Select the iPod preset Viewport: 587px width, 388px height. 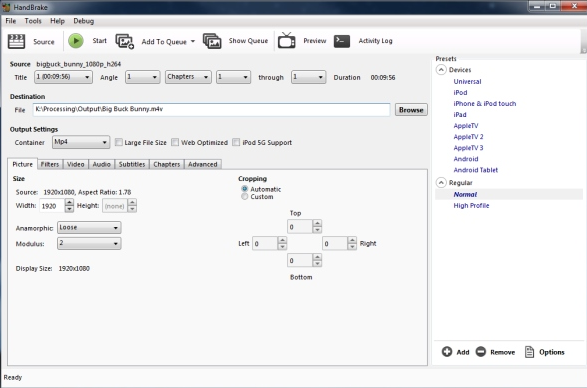[x=460, y=93]
